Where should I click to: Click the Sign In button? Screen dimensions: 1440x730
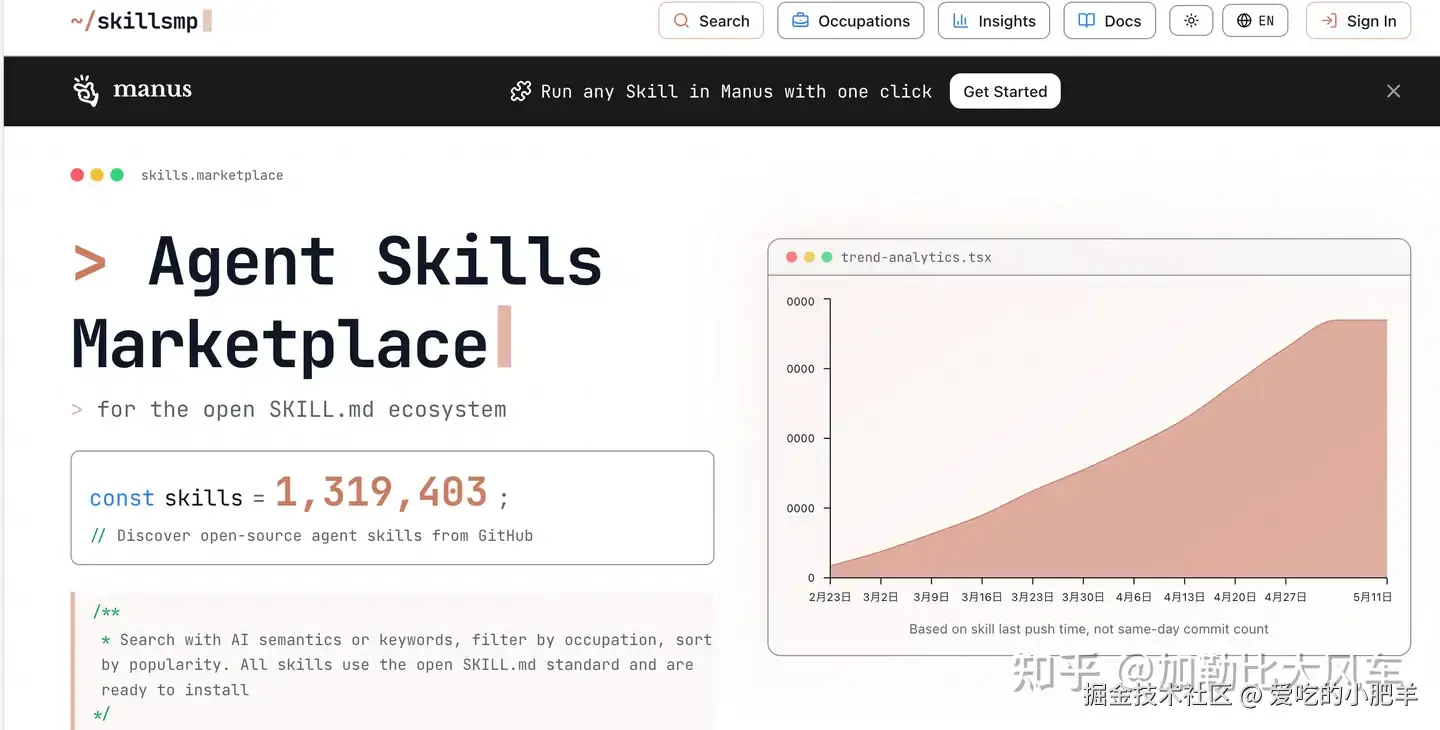coord(1358,21)
